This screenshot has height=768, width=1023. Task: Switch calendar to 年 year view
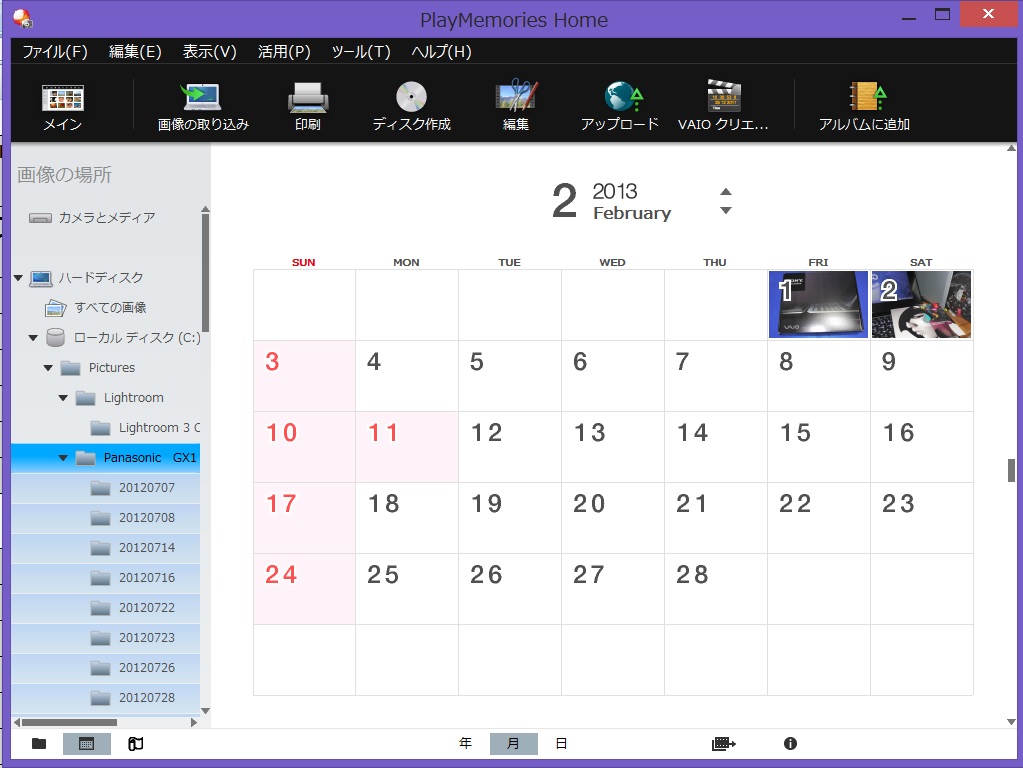coord(465,743)
